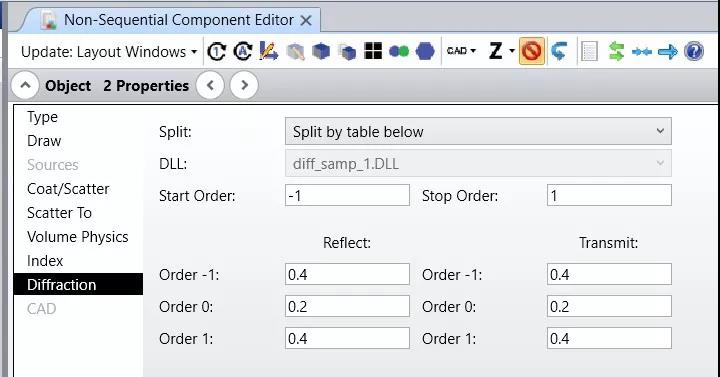This screenshot has width=720, height=377.
Task: Collapse the Object Properties panel
Action: (25, 85)
